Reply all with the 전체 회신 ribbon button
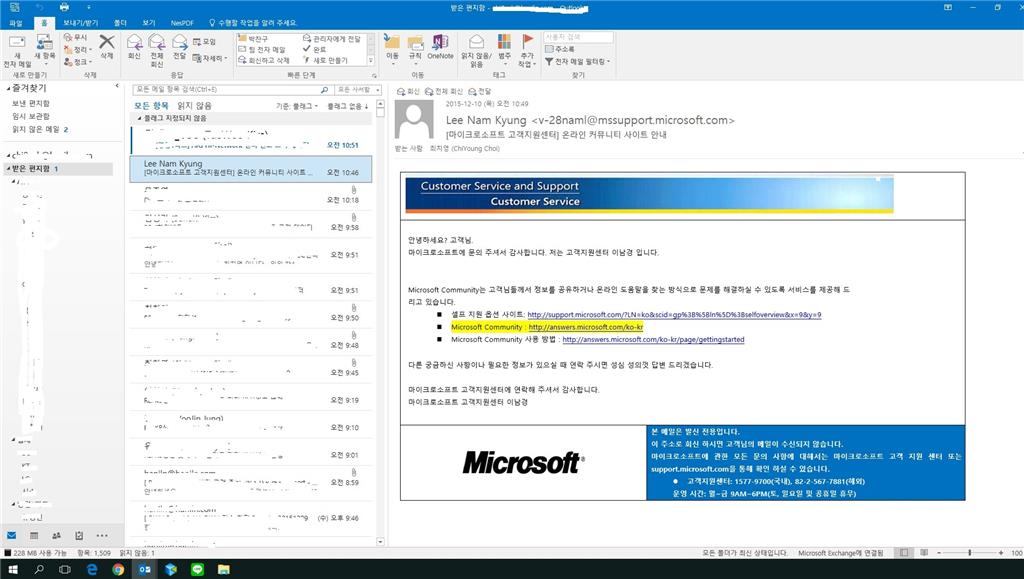Viewport: 1024px width, 579px height. (x=157, y=50)
